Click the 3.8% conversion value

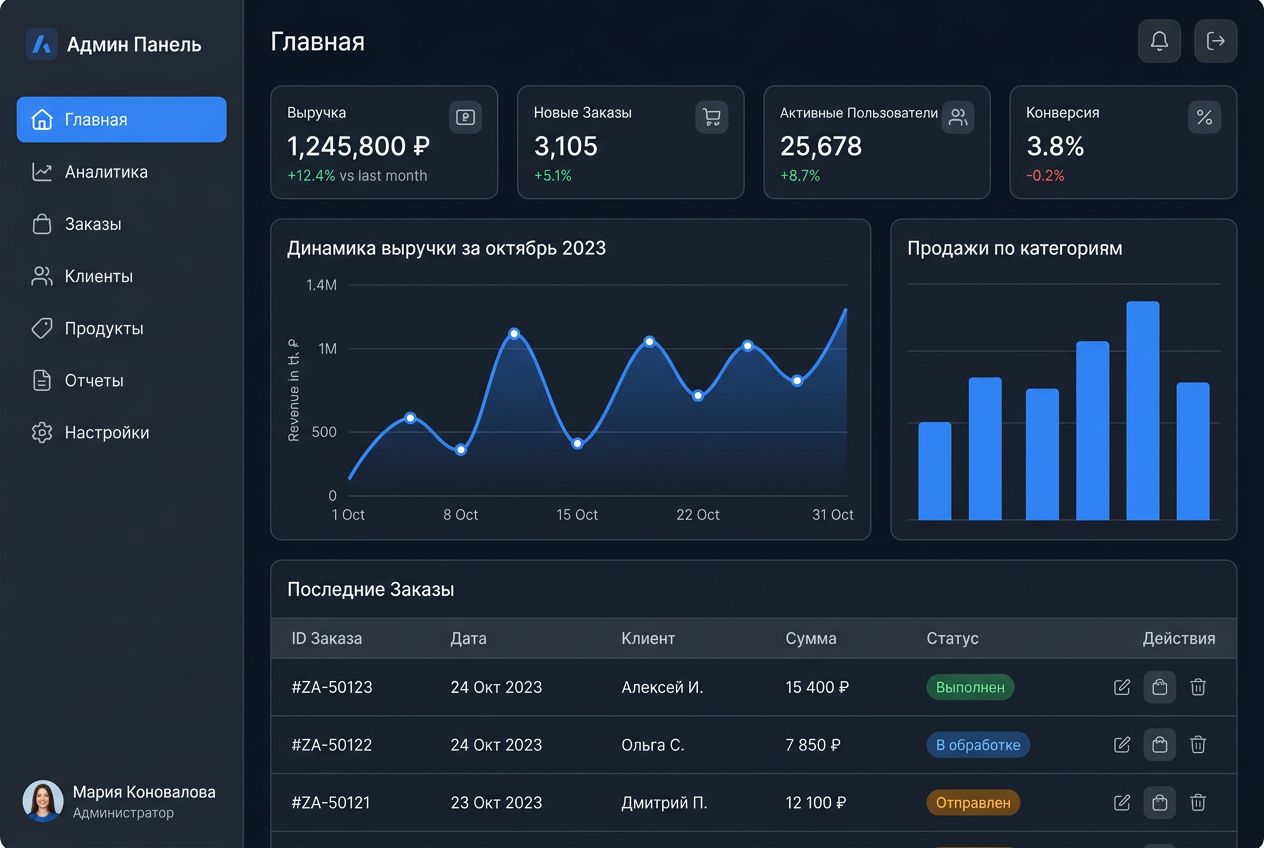[x=1055, y=146]
